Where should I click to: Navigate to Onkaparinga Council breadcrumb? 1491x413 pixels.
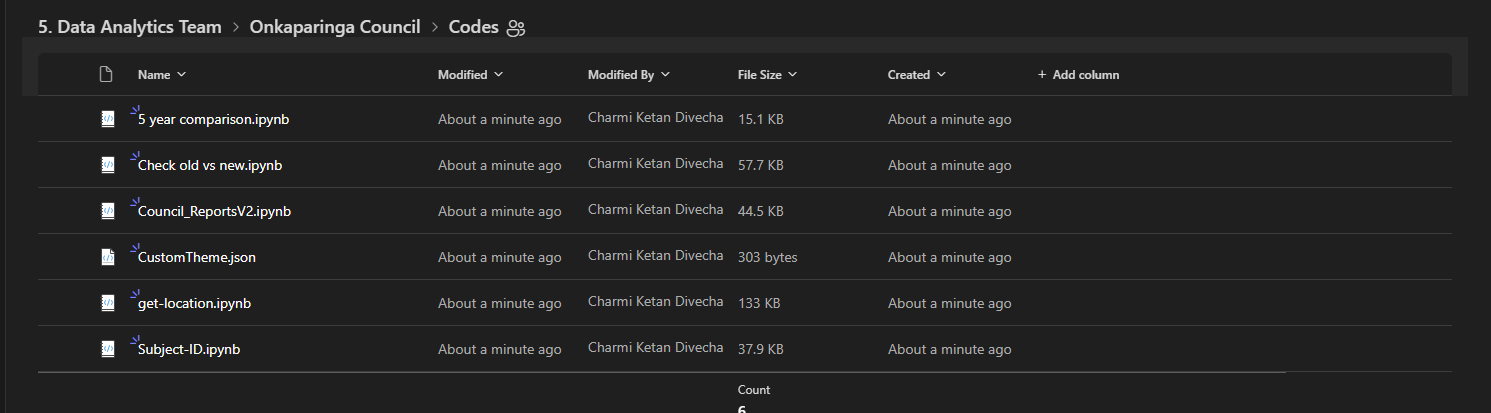click(335, 27)
